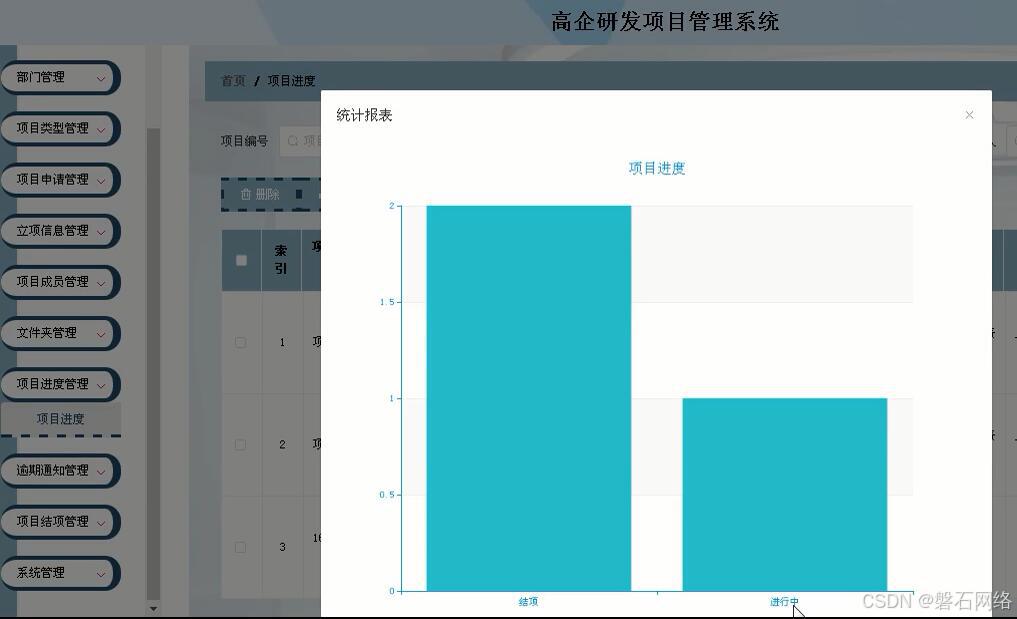
Task: Open the 项目申请管理 dropdown
Action: (x=60, y=180)
